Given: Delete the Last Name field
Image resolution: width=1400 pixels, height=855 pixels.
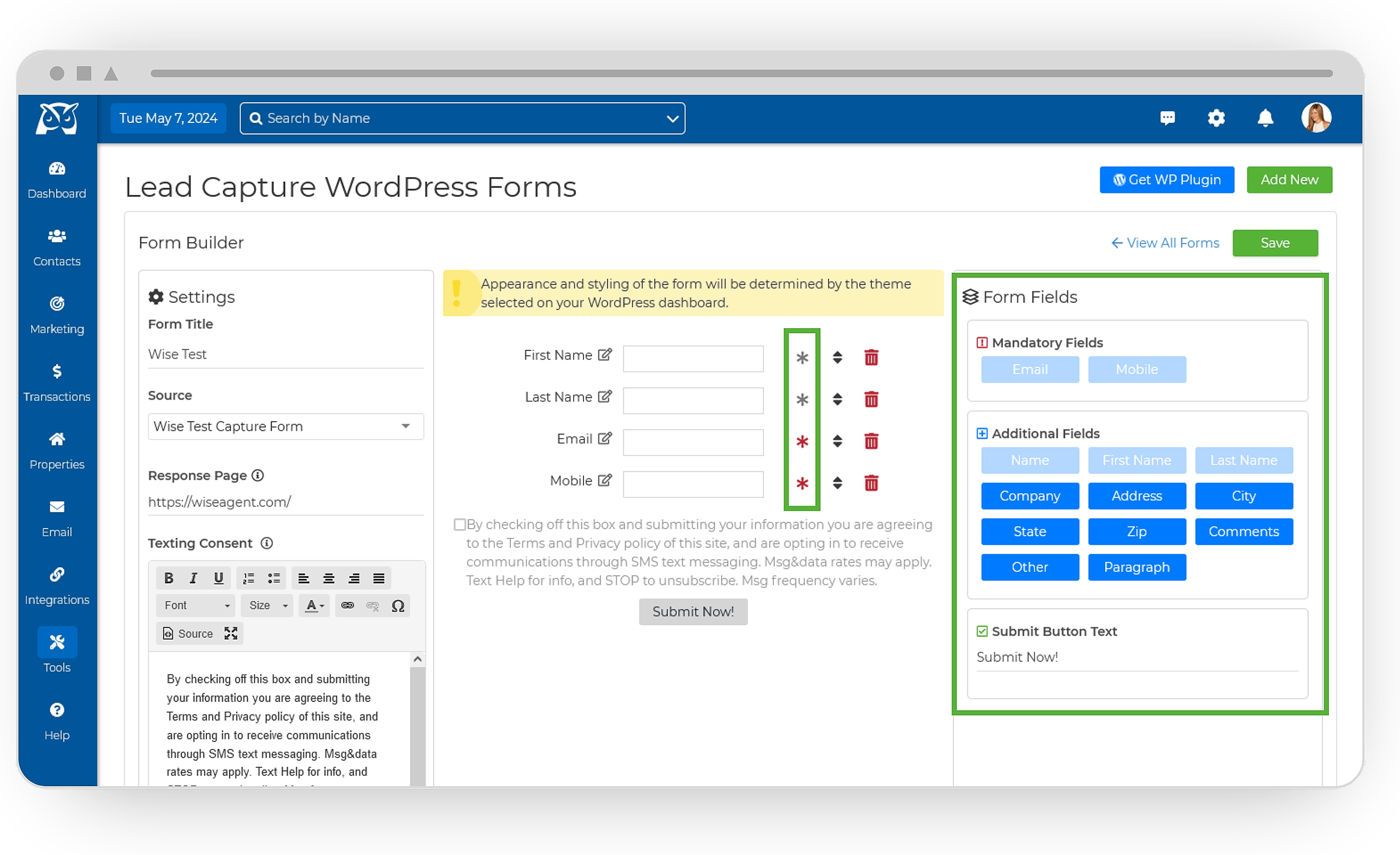Looking at the screenshot, I should [x=871, y=400].
